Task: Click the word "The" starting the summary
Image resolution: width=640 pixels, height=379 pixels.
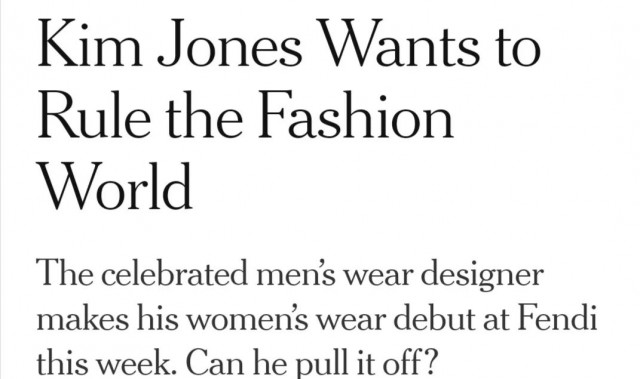Action: click(65, 273)
